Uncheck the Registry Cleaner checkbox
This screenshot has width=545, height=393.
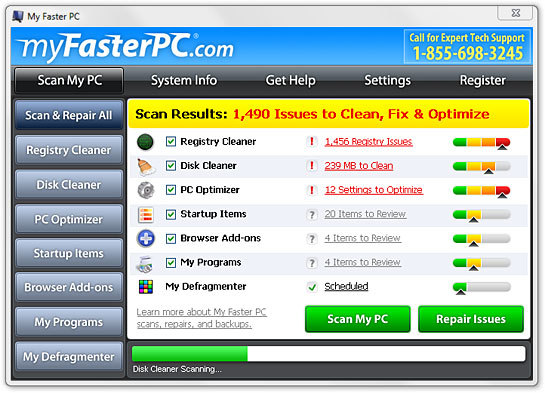[x=171, y=141]
